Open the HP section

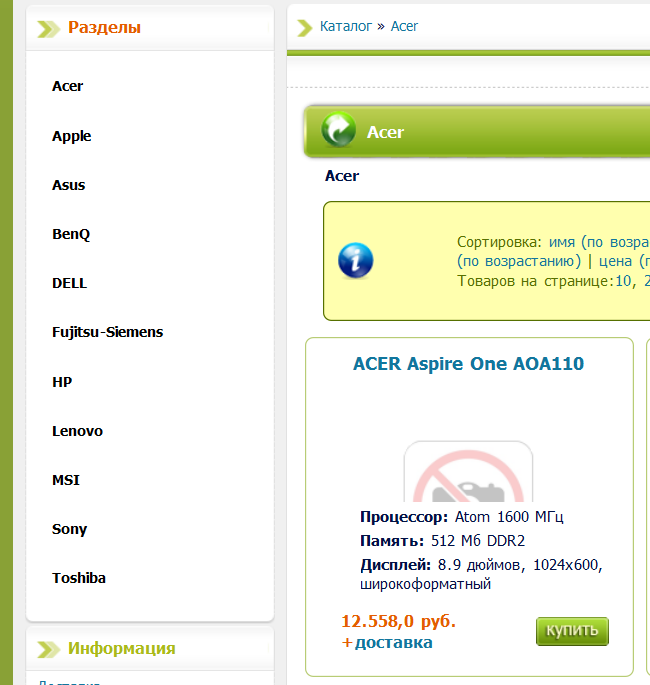(62, 382)
